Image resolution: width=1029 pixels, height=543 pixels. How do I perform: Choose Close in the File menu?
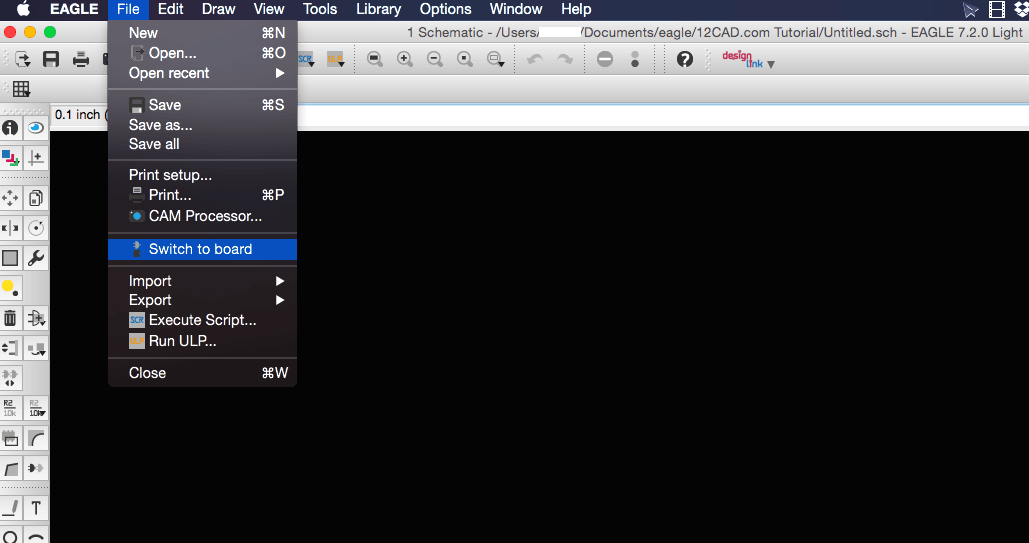202,373
